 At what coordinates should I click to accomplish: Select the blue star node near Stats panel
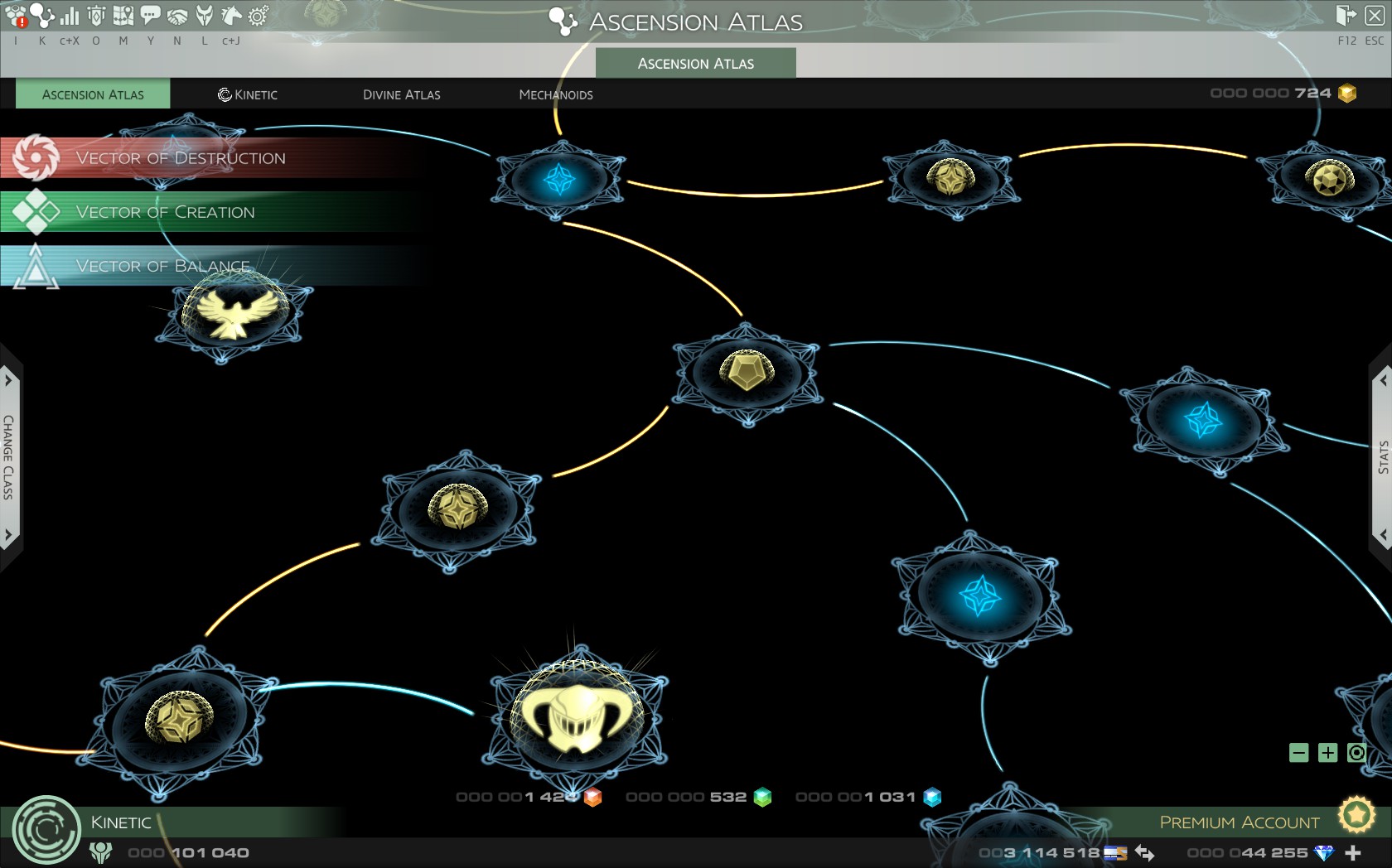point(1204,421)
